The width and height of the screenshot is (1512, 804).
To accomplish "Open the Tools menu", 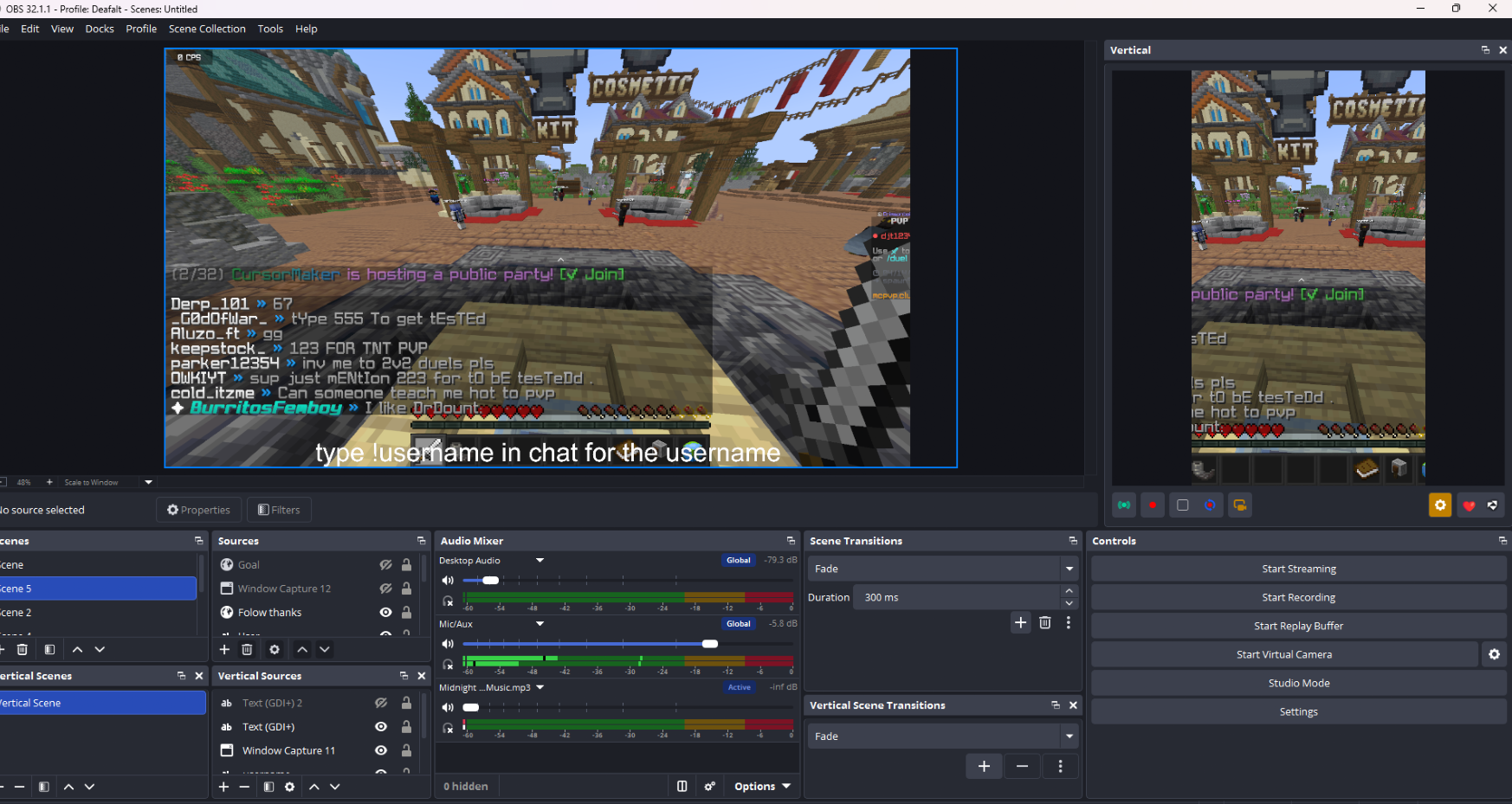I will point(270,29).
